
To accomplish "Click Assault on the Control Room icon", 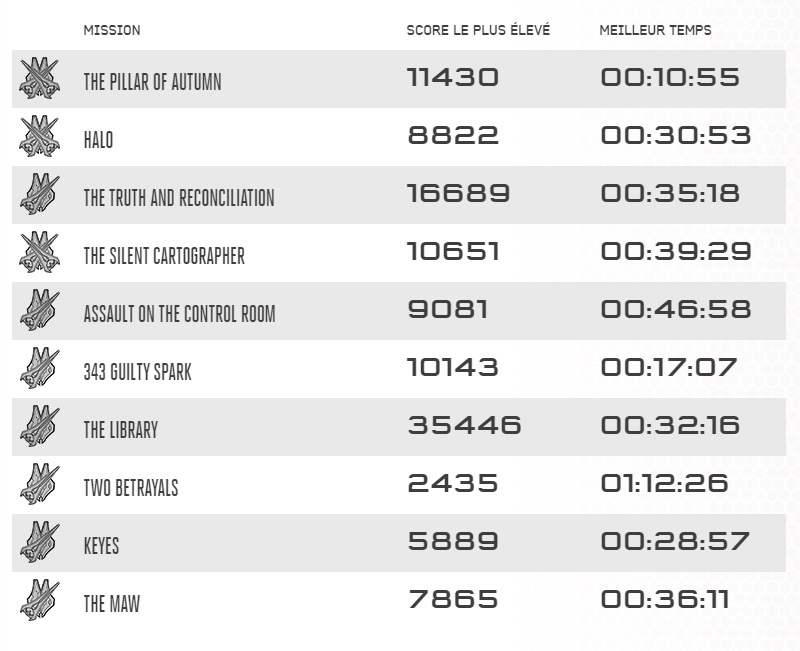I will pyautogui.click(x=39, y=311).
